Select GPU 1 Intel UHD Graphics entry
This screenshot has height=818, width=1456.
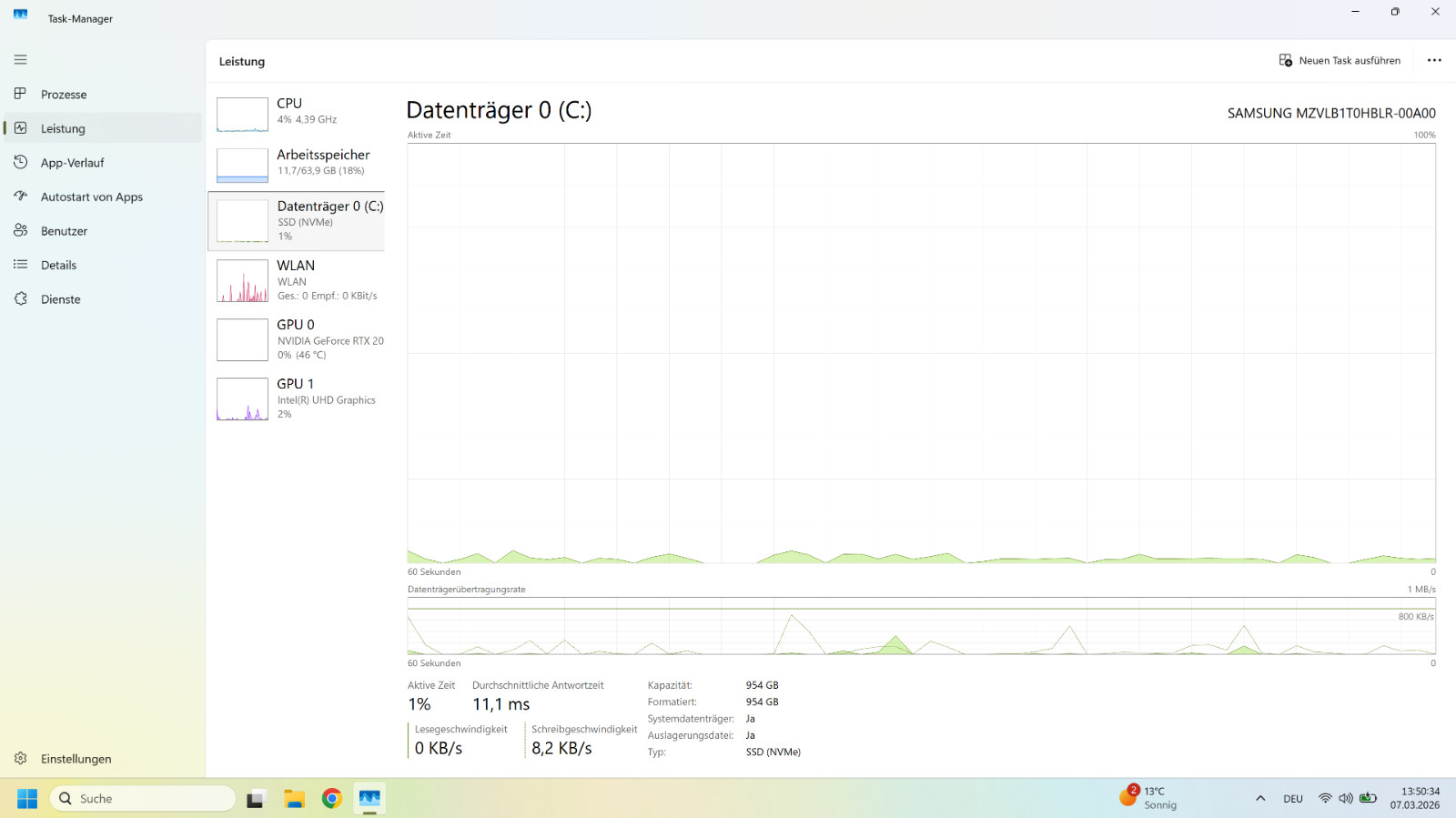point(297,399)
